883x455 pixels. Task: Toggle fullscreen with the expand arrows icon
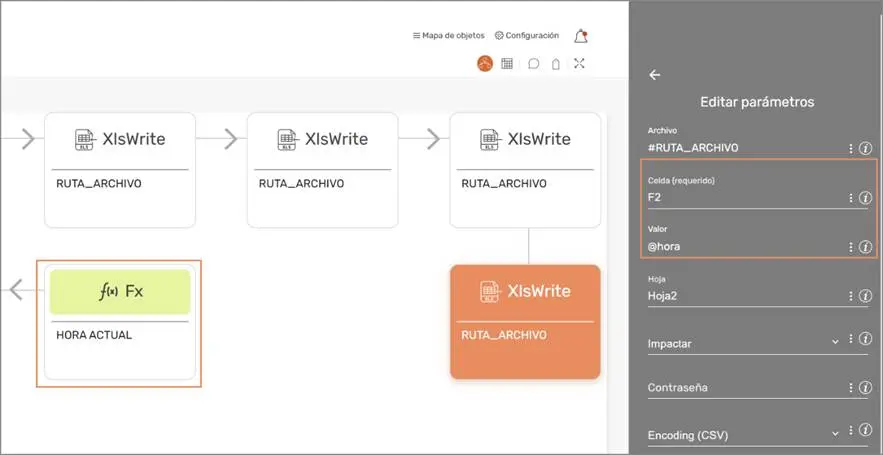579,63
